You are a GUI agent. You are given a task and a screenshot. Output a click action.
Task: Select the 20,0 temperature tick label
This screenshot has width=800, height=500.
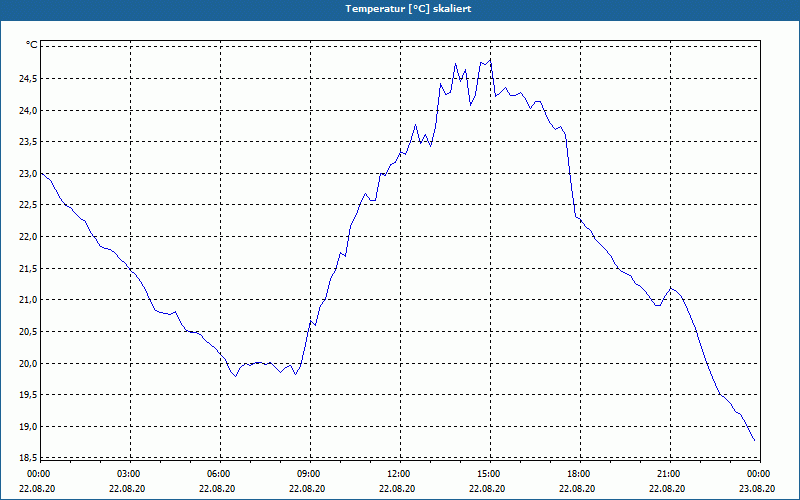29,363
